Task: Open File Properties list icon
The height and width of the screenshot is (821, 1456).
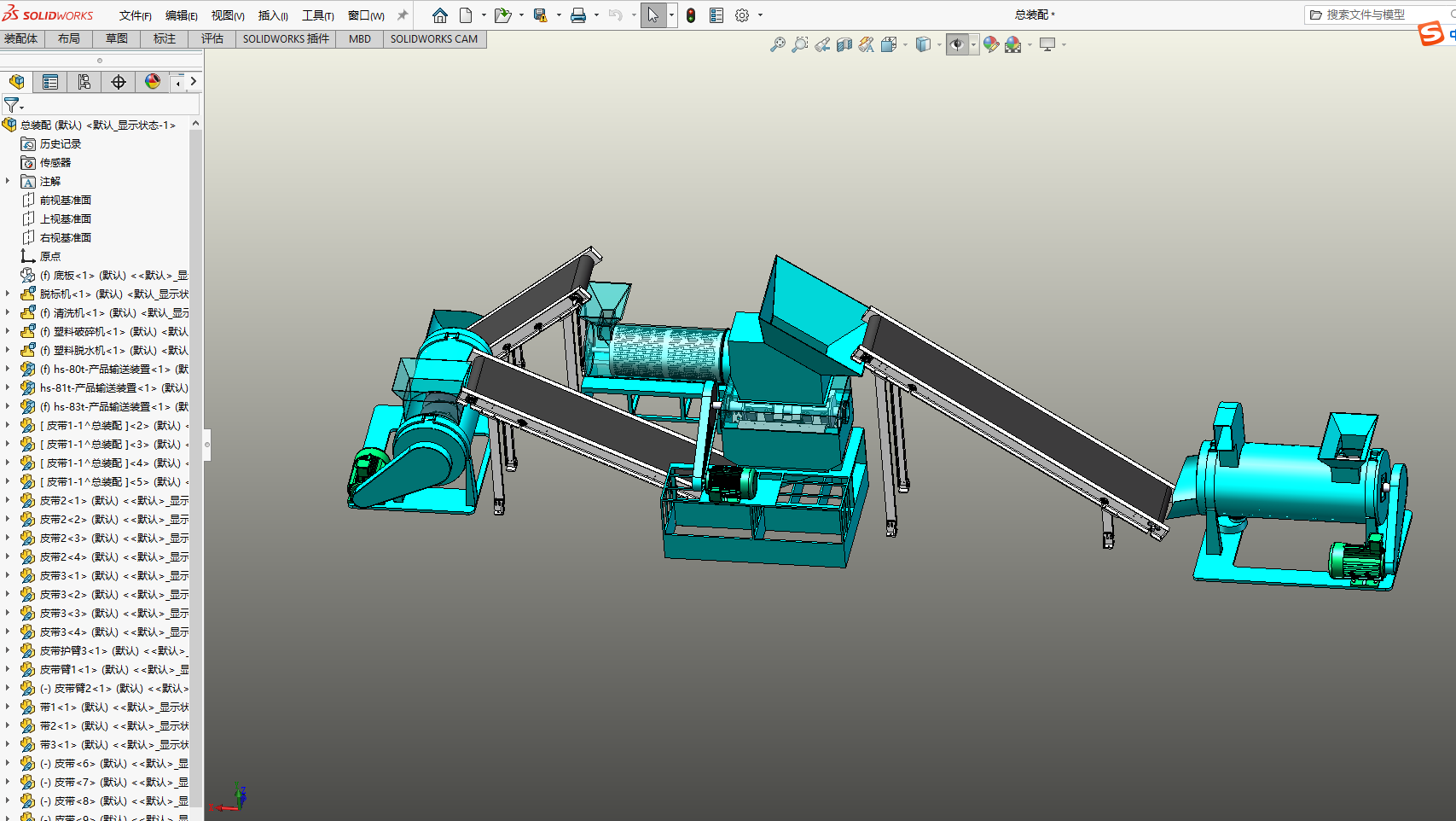Action: pos(716,15)
